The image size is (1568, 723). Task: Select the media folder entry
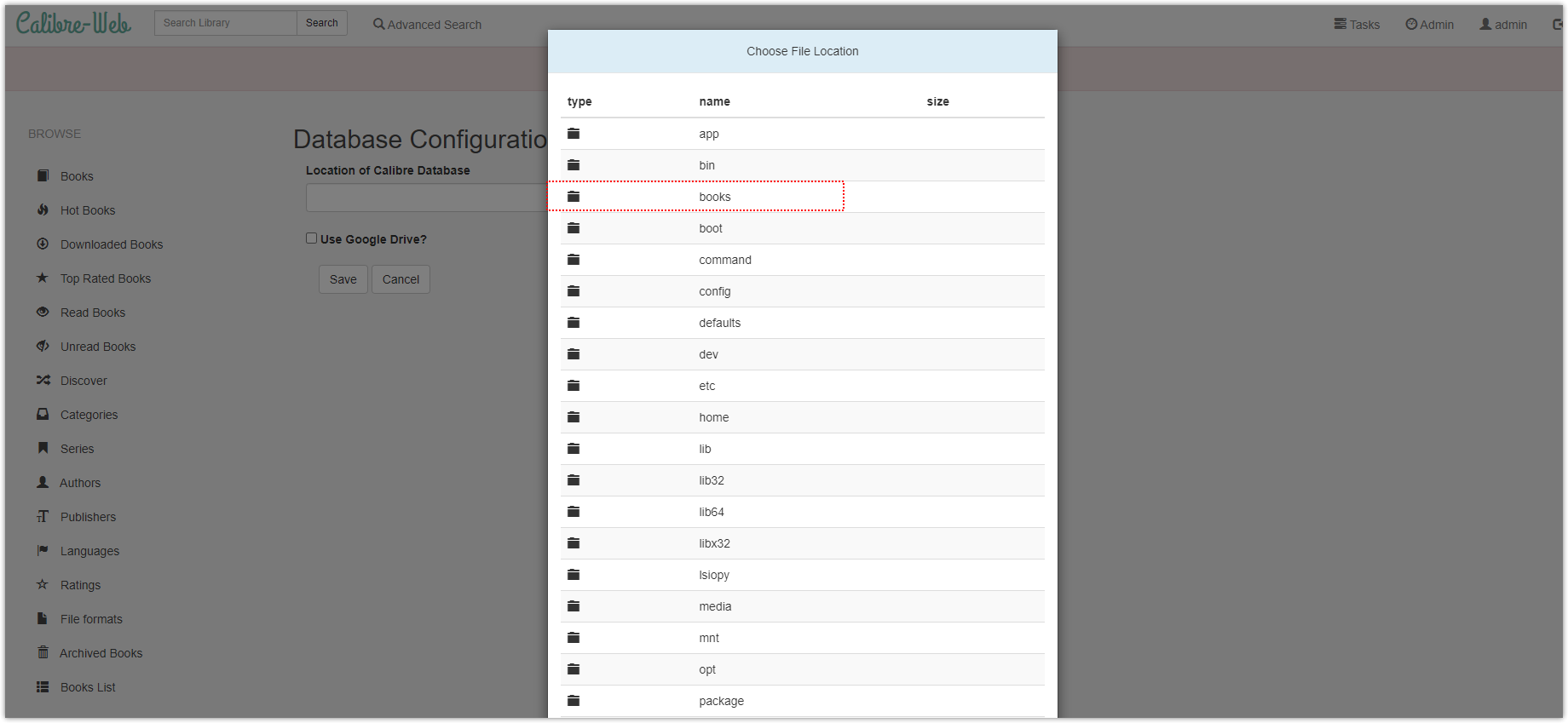715,606
